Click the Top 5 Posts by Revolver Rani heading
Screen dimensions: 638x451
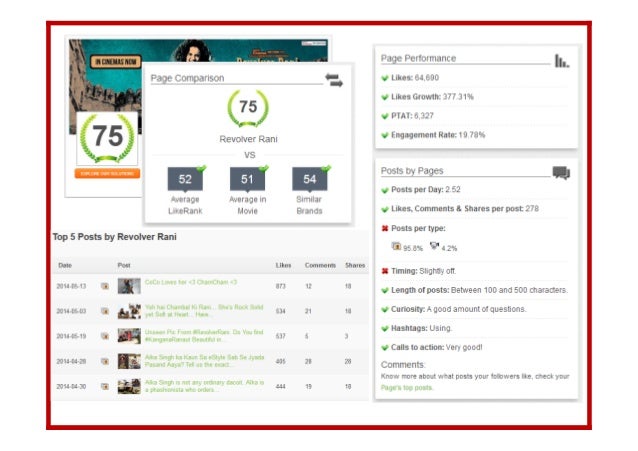tap(114, 237)
